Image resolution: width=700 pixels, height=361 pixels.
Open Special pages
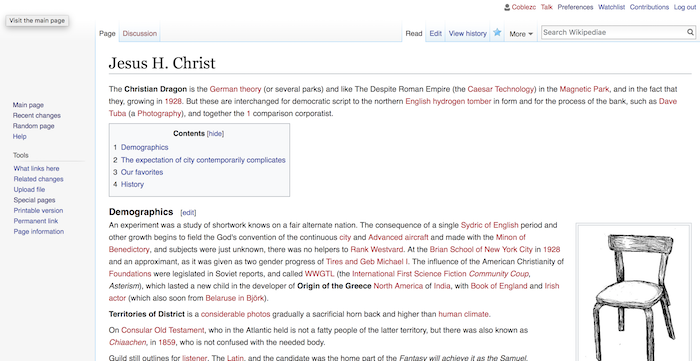[x=34, y=200]
